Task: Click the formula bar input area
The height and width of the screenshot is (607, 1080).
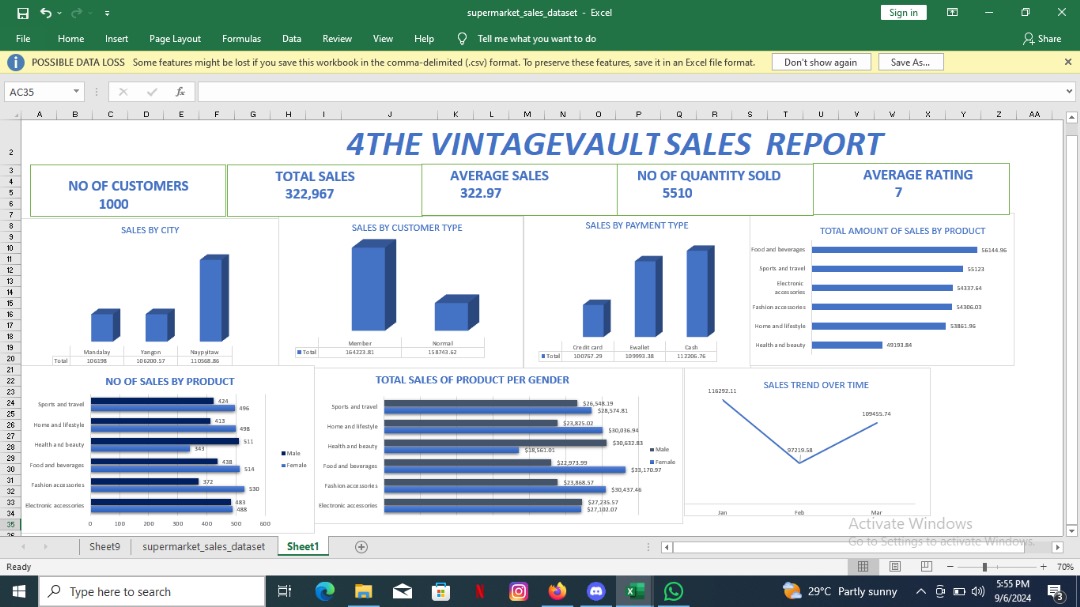Action: coord(630,92)
